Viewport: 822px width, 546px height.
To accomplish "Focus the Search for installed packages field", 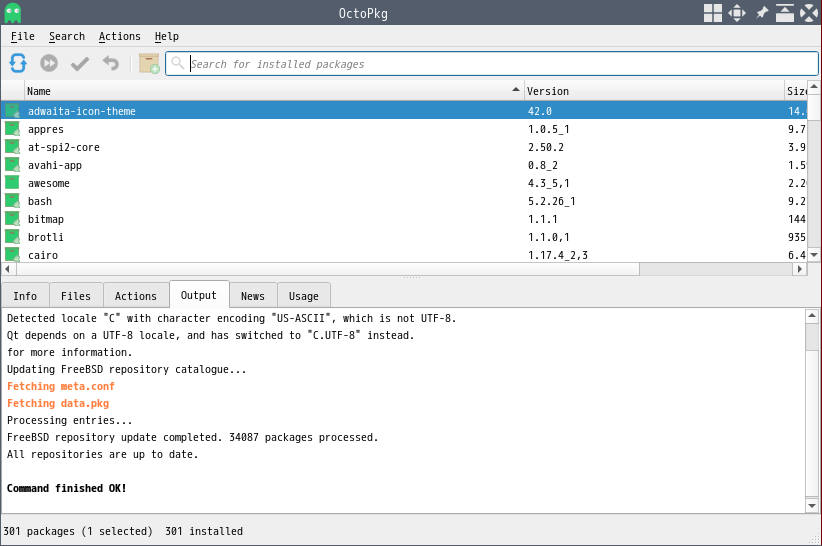I will click(x=492, y=63).
